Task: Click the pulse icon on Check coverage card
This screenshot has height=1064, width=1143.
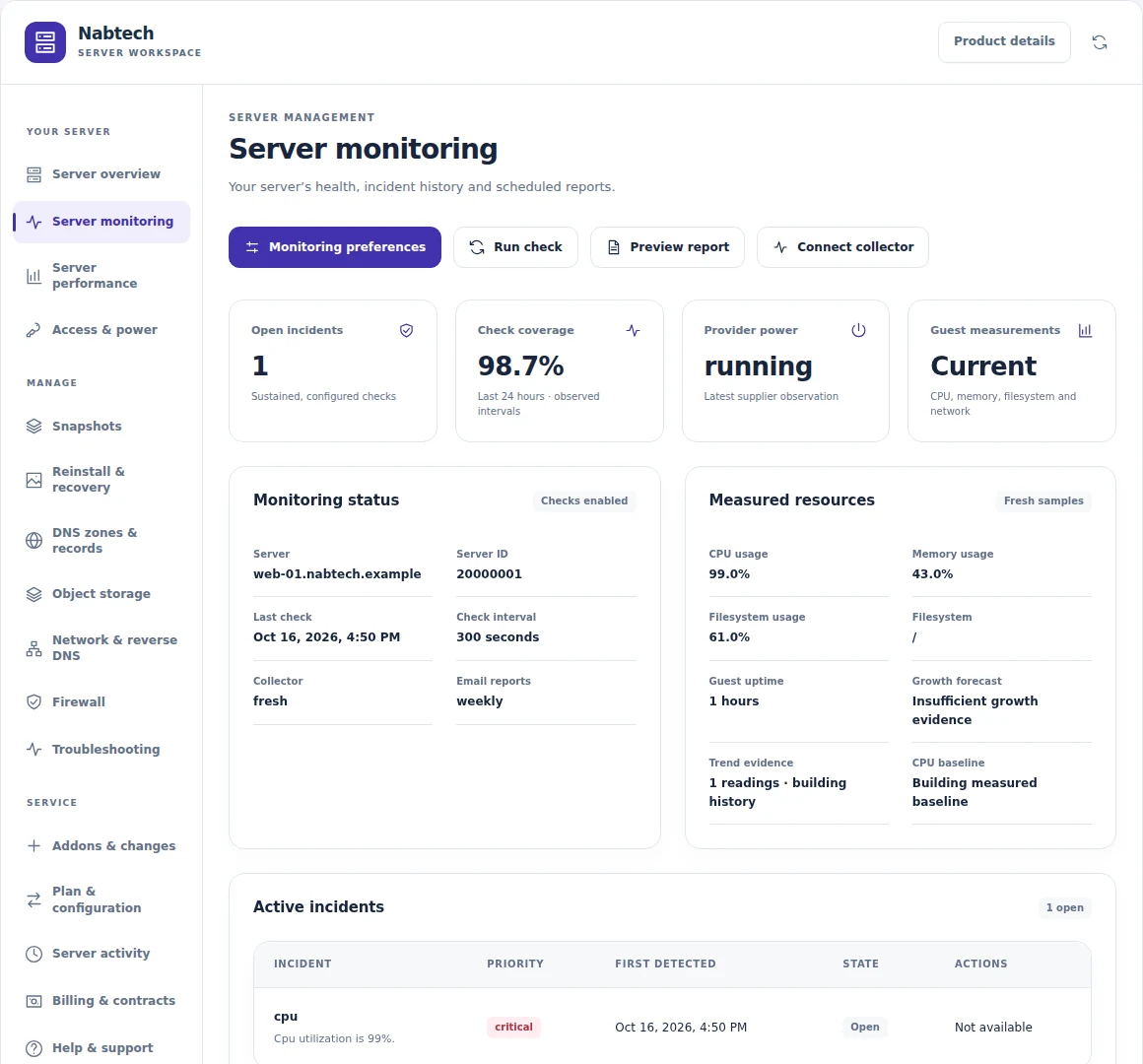Action: (633, 330)
